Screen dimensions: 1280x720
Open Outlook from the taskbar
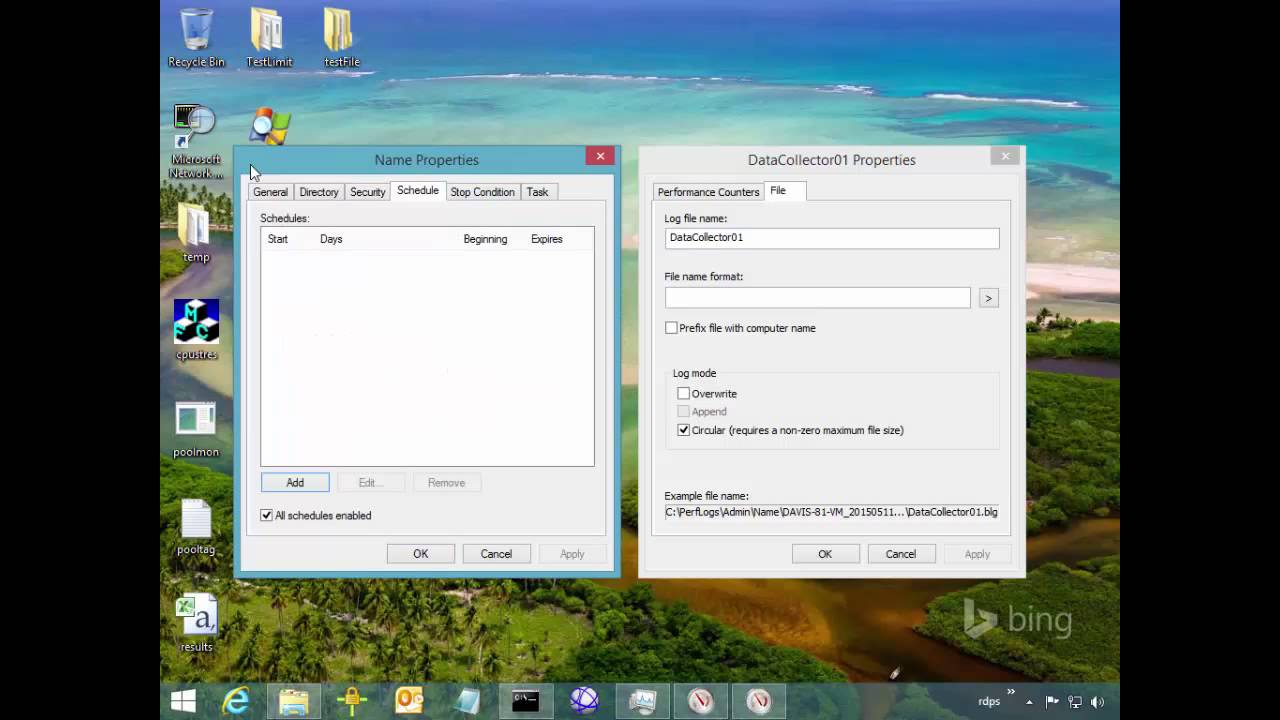tap(409, 701)
